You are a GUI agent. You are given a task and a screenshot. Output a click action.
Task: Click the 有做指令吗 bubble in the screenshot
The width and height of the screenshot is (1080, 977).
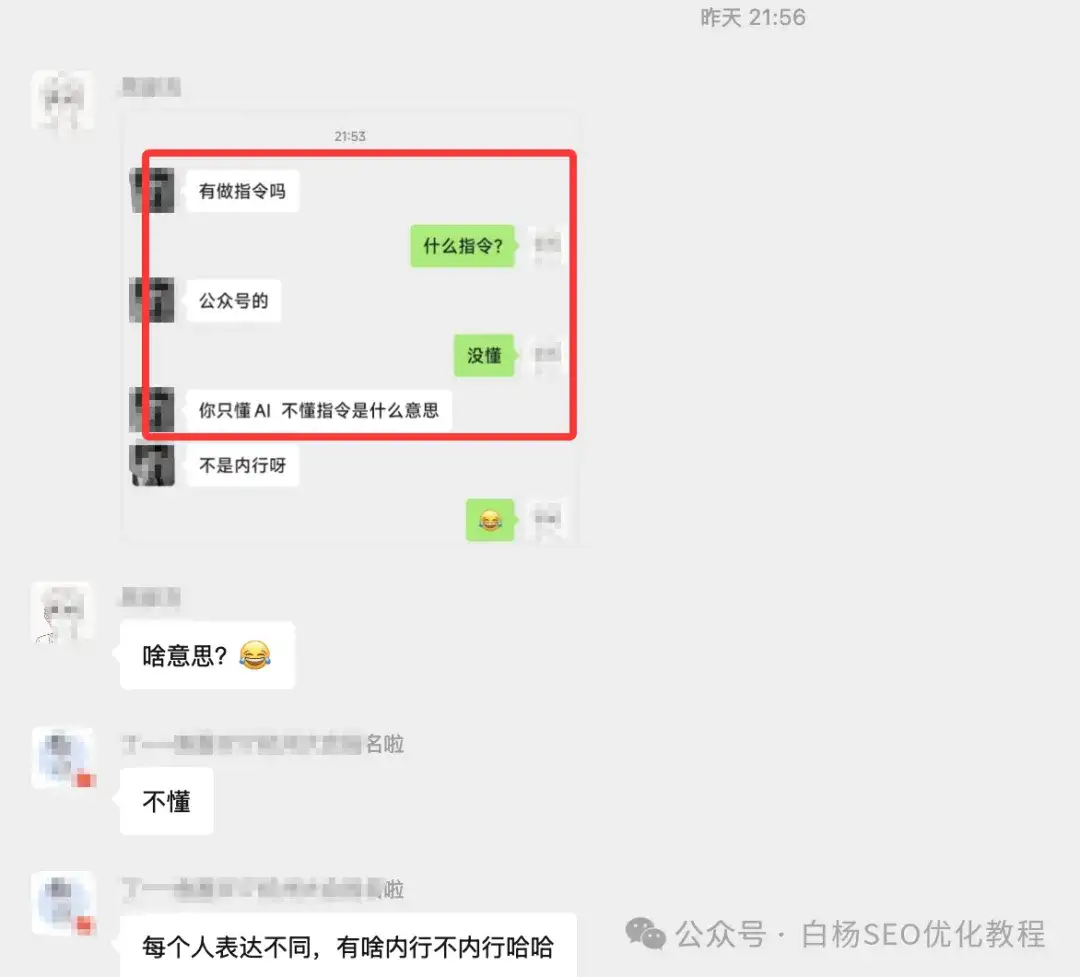click(x=242, y=191)
